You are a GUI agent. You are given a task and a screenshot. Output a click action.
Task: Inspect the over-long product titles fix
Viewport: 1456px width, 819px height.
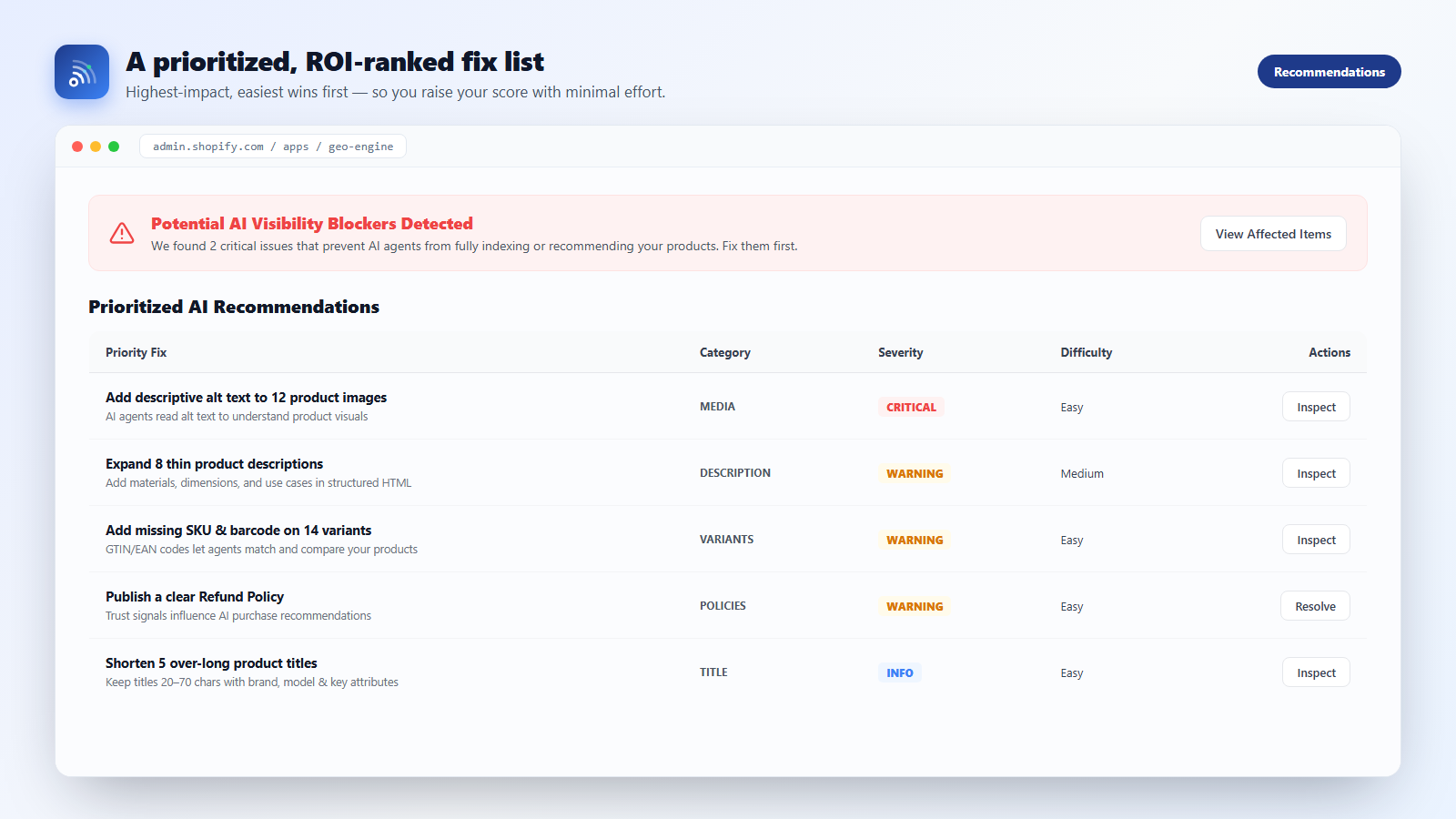tap(1316, 672)
